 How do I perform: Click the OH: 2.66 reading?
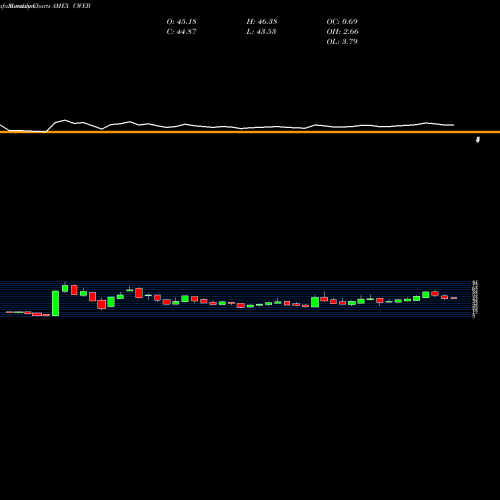[x=342, y=32]
